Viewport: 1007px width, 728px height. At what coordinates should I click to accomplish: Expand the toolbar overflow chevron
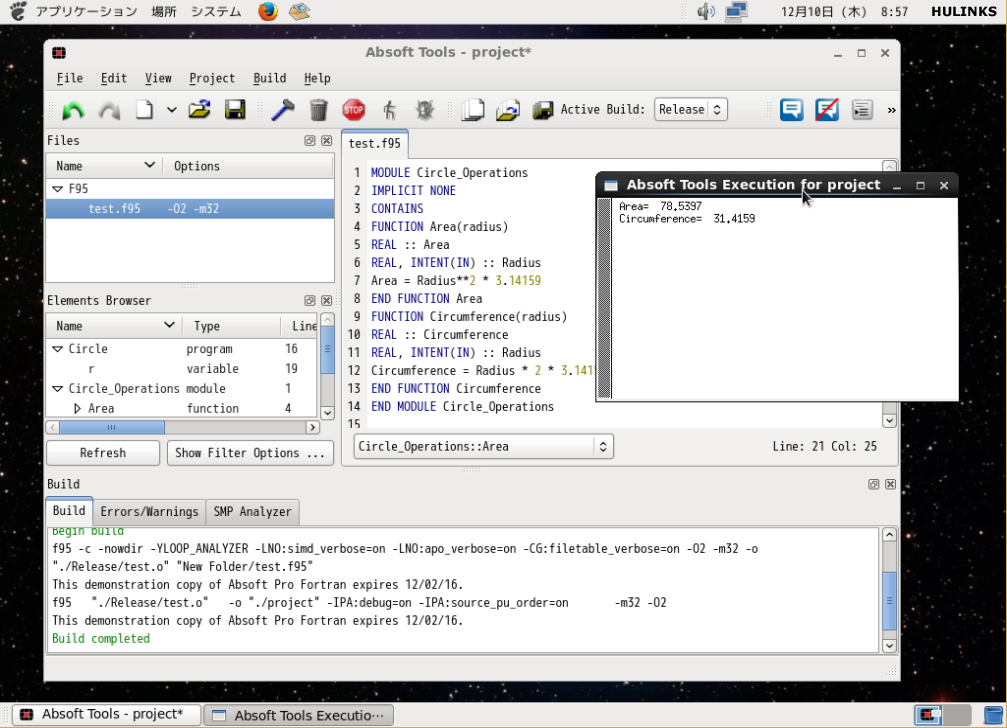click(x=891, y=110)
